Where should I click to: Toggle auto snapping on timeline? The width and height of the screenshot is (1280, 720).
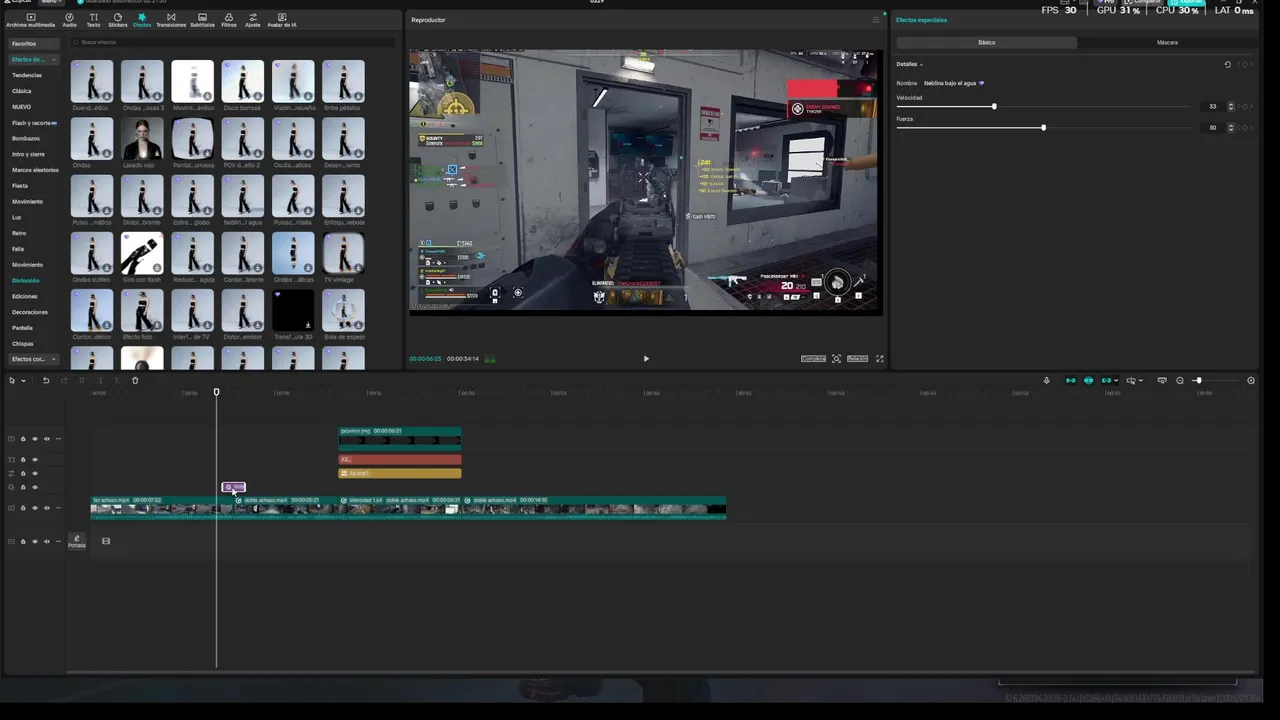[x=1089, y=380]
